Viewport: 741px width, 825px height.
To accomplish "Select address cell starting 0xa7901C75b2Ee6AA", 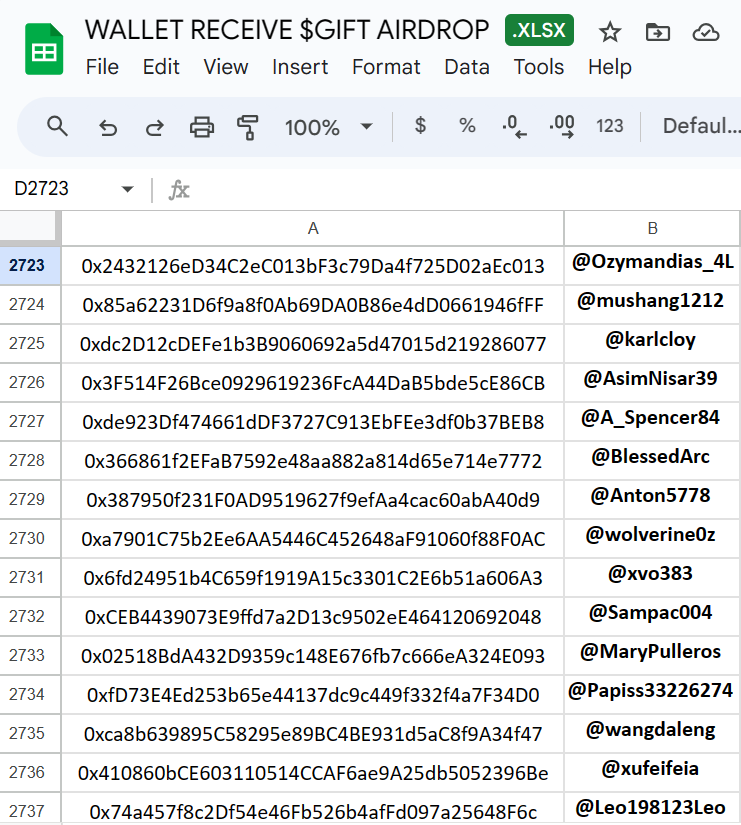I will [313, 538].
